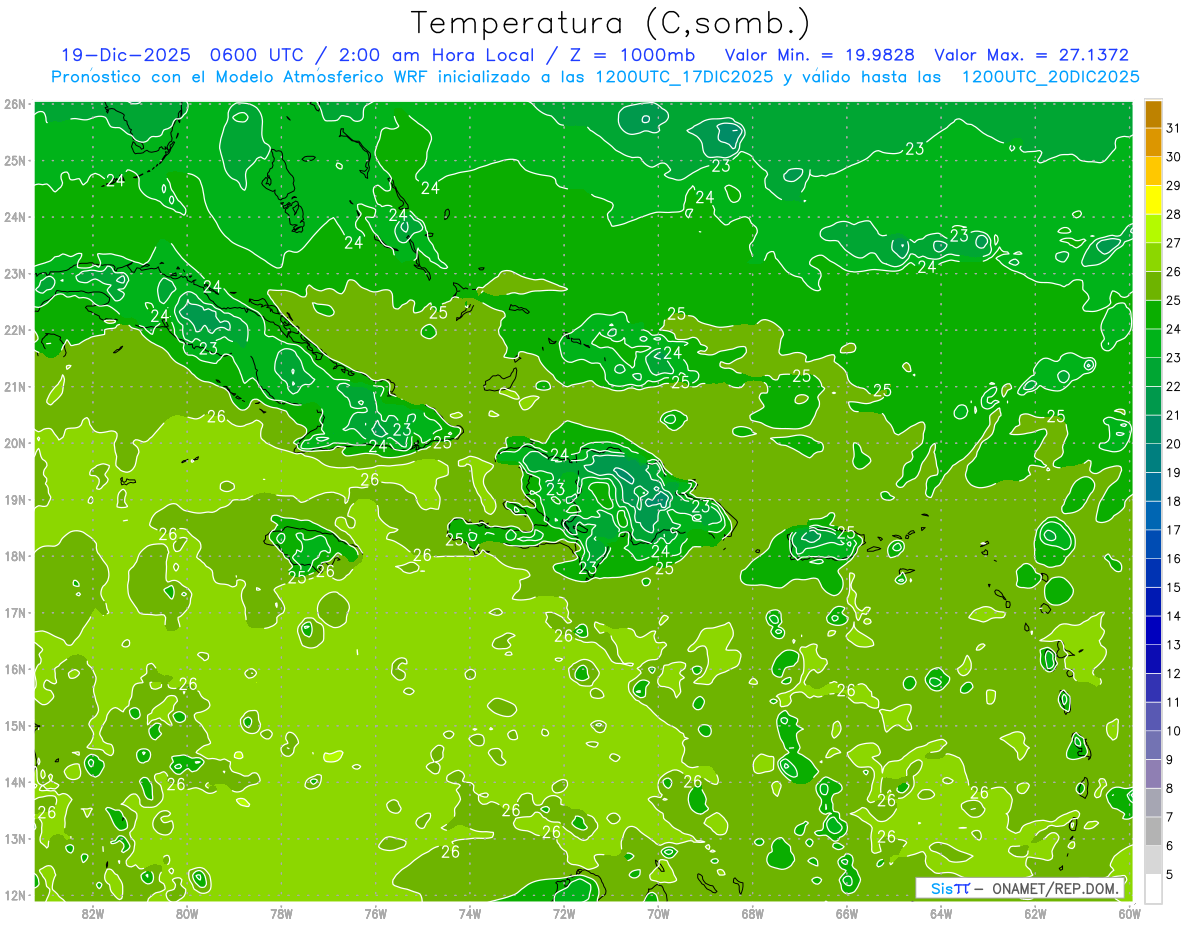Click the longitude axis label "68W"

[x=752, y=913]
